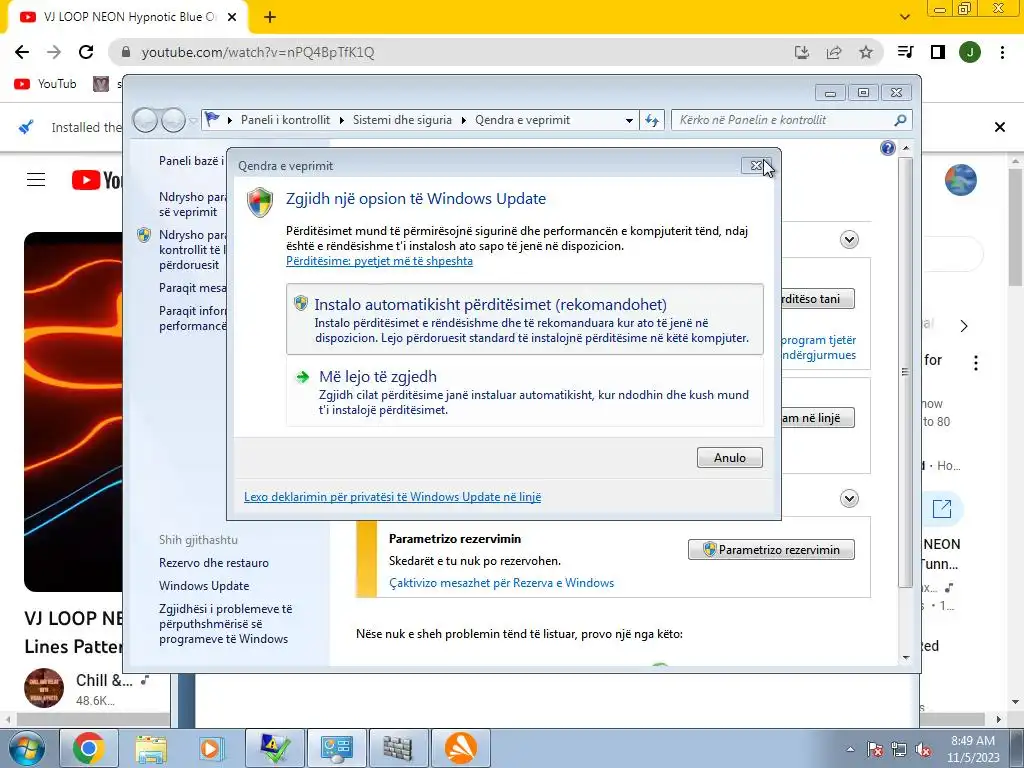Click the firewall brick wall taskbar icon

click(x=398, y=748)
